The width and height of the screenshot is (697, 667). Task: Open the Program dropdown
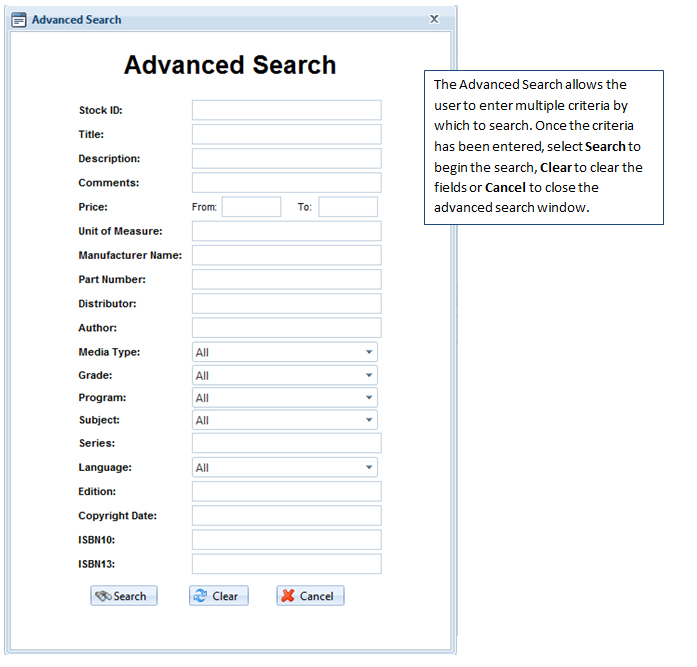coord(369,398)
